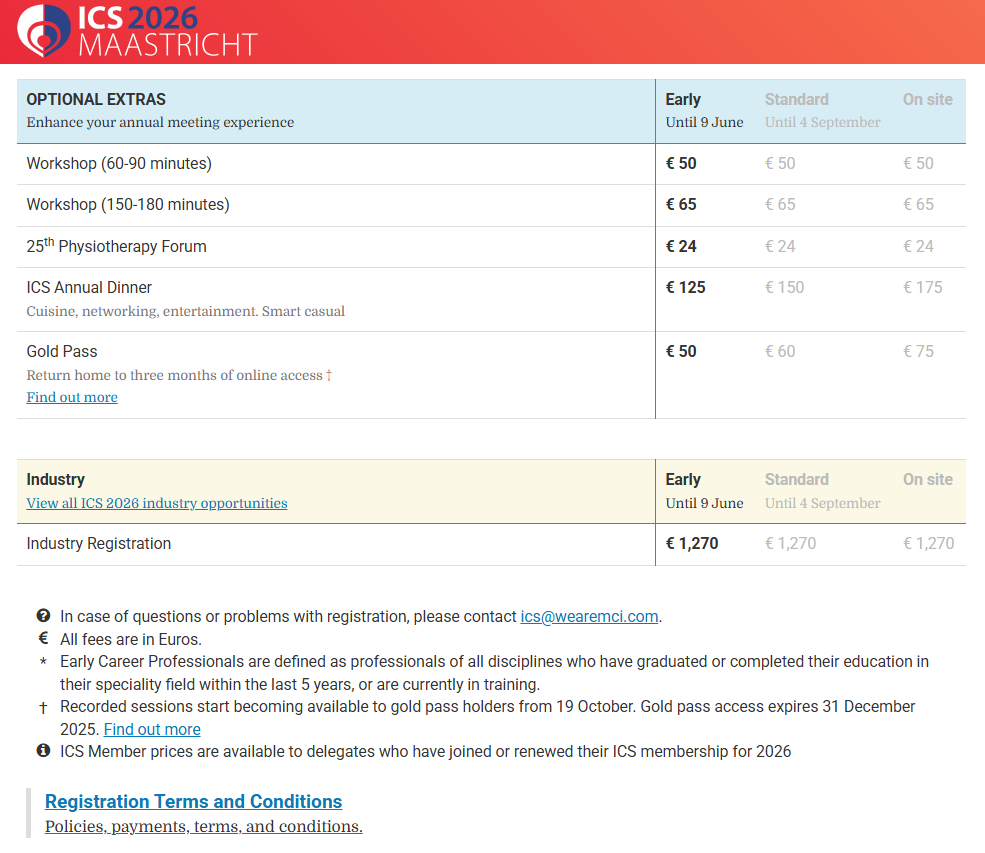The height and width of the screenshot is (853, 985).
Task: Click the Industry Registration row label
Action: (99, 543)
